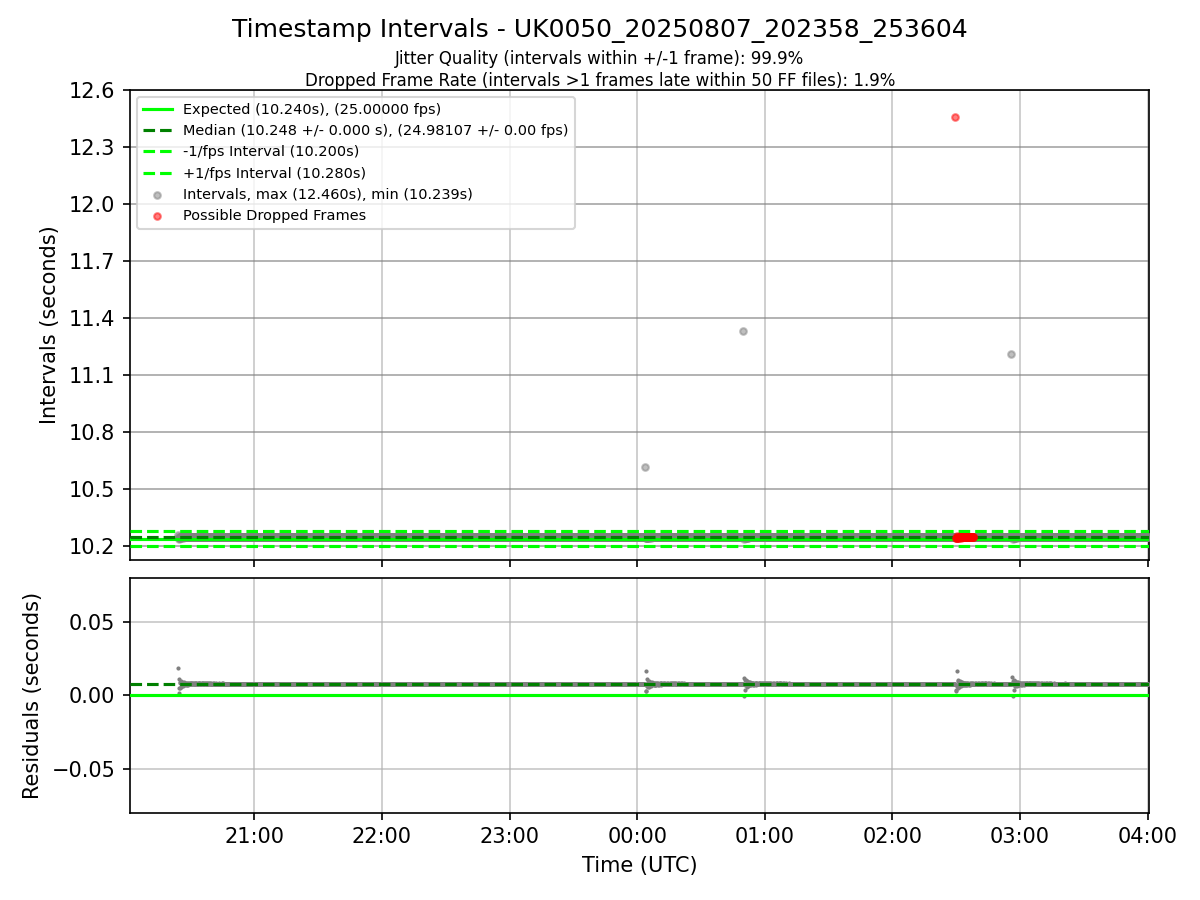The width and height of the screenshot is (1200, 900).
Task: Click the 00:00 x-axis tick label
Action: [x=637, y=835]
